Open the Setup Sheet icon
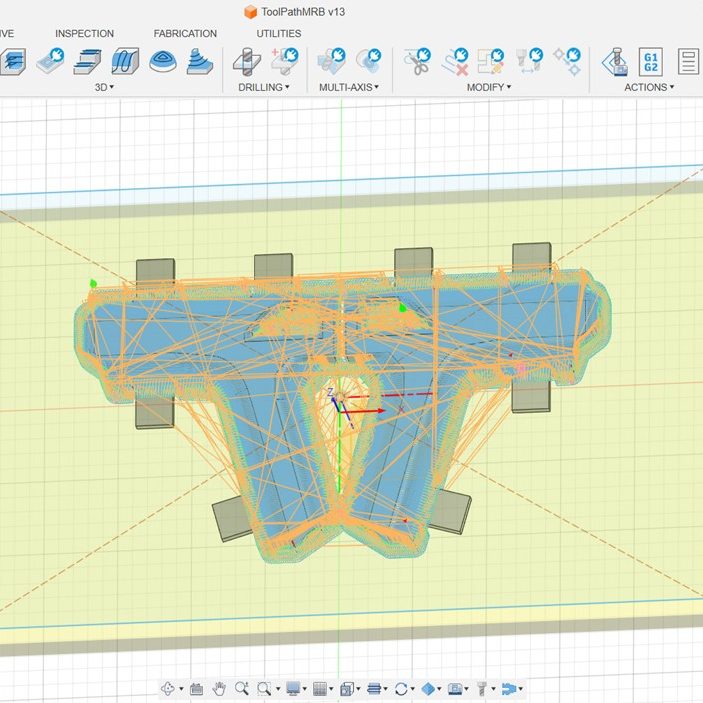The height and width of the screenshot is (703, 703). point(688,62)
